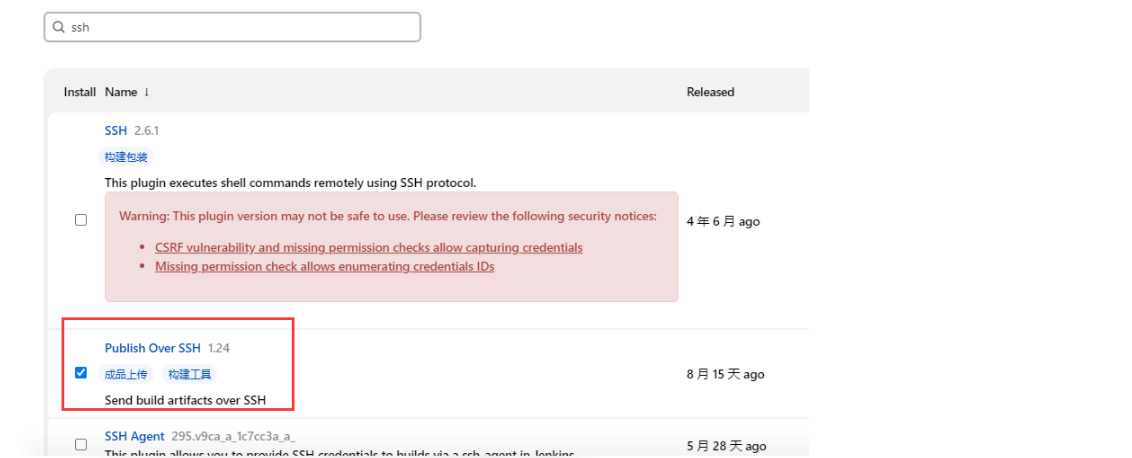Viewport: 1132px width, 458px height.
Task: Sort plugins by Released column header
Action: 710,92
